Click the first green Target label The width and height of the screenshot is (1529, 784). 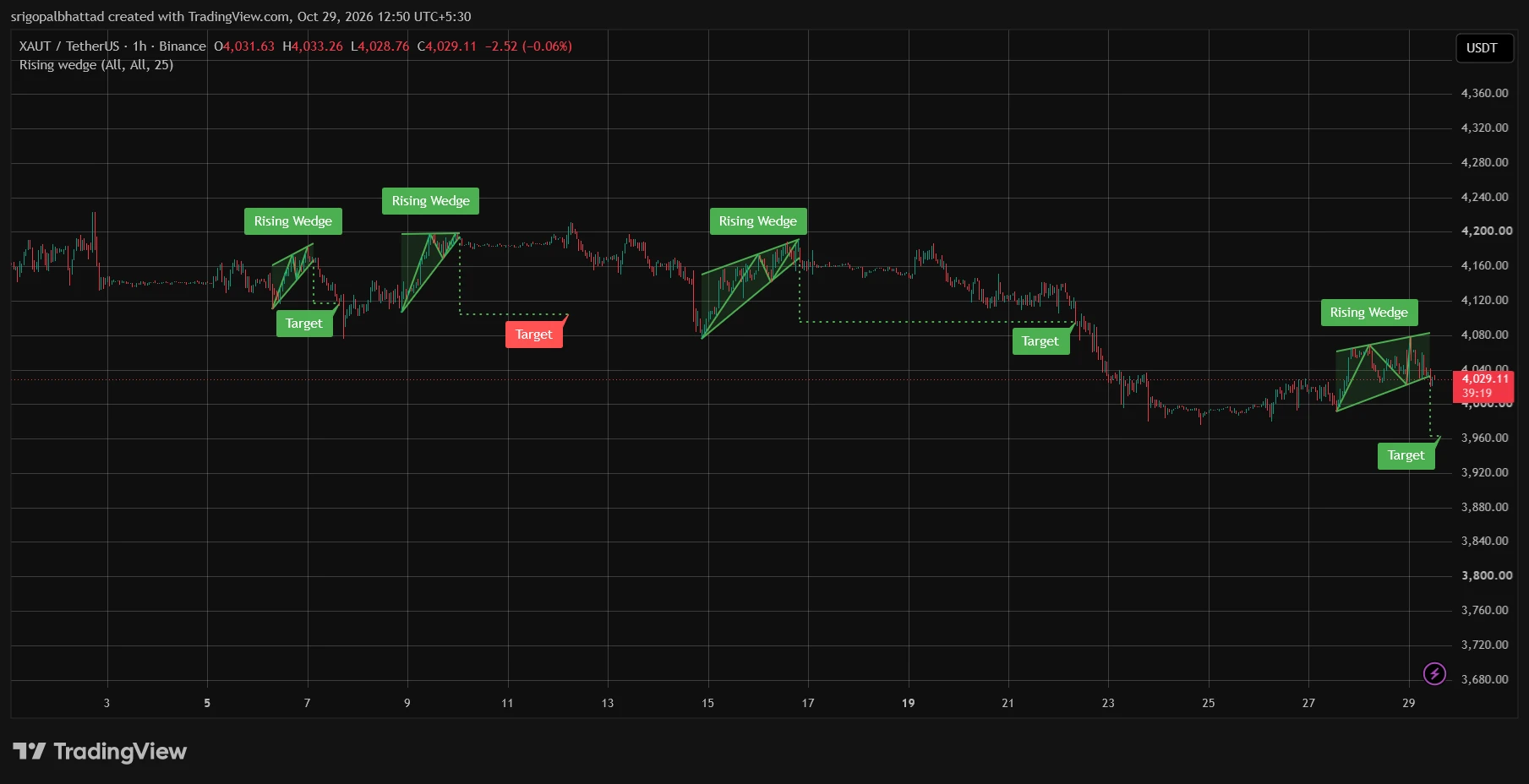tap(304, 324)
